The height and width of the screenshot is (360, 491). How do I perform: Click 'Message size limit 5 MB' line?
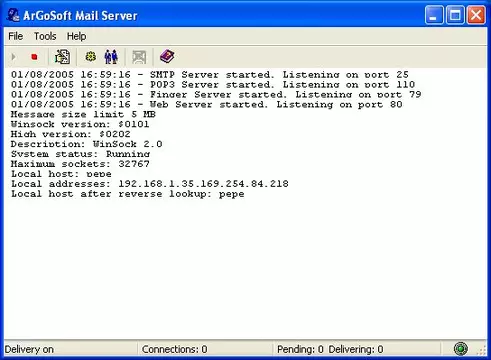coord(83,114)
